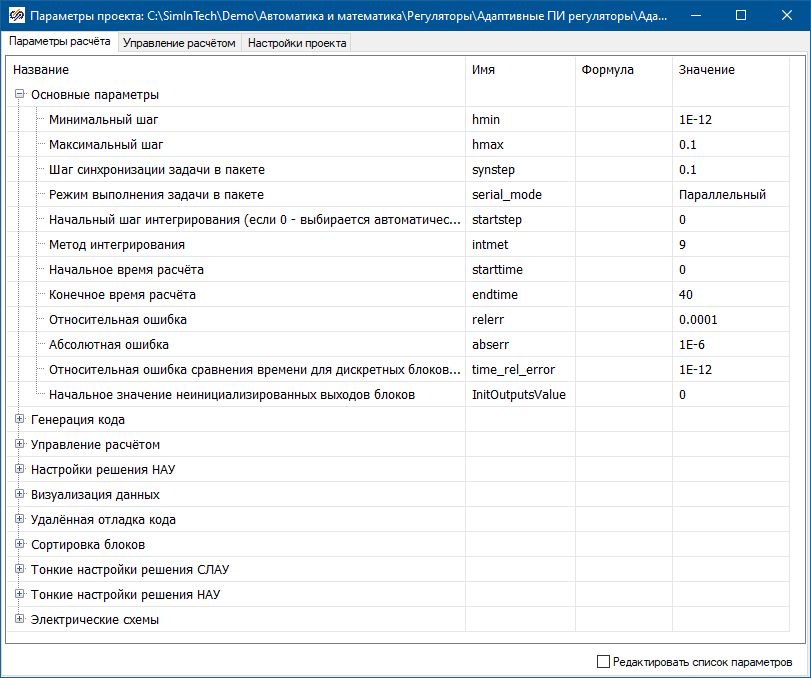This screenshot has height=678, width=811.
Task: Expand the Управление расчётом tree group
Action: [x=19, y=445]
